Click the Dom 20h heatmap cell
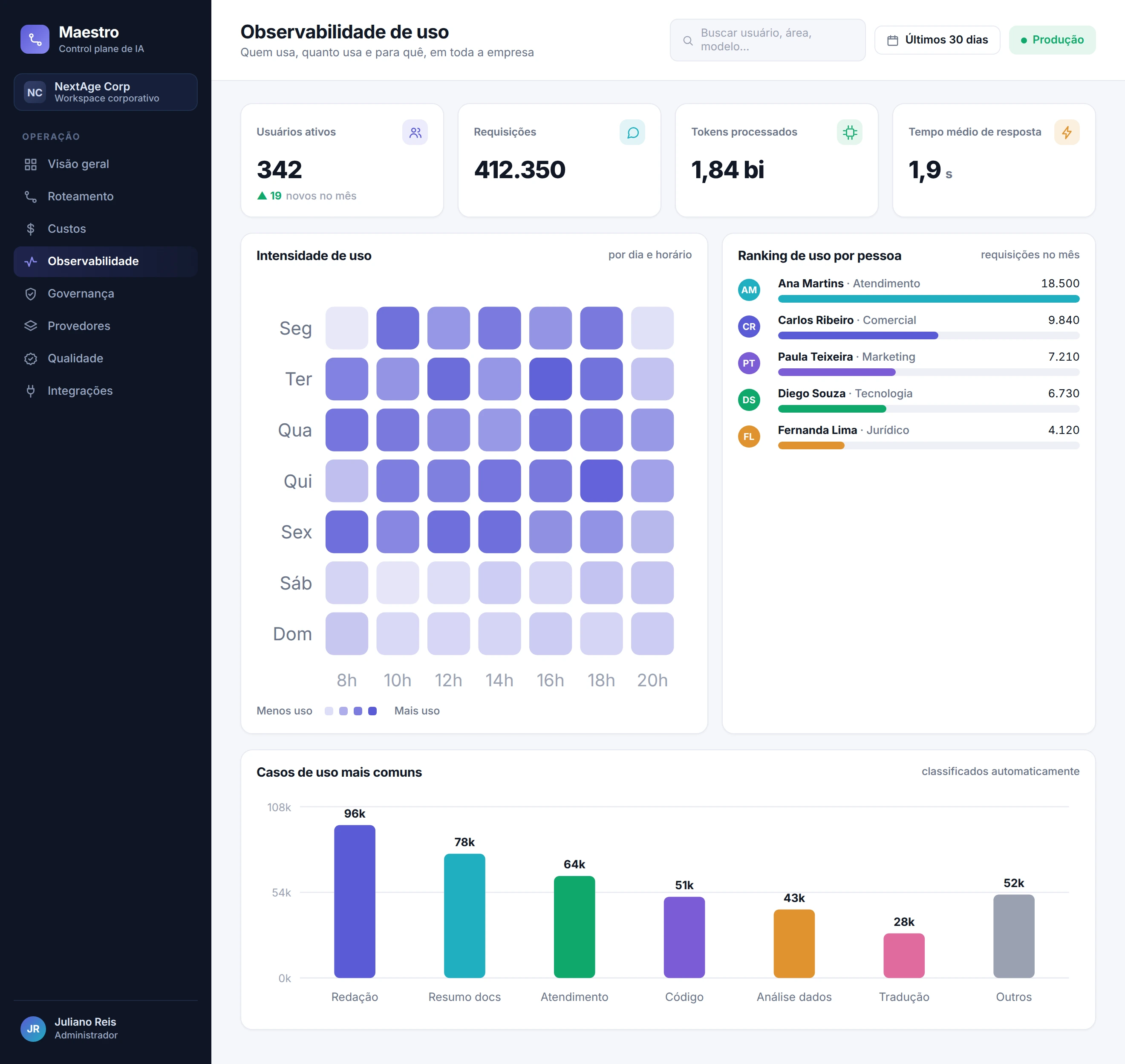This screenshot has height=1064, width=1125. 652,633
